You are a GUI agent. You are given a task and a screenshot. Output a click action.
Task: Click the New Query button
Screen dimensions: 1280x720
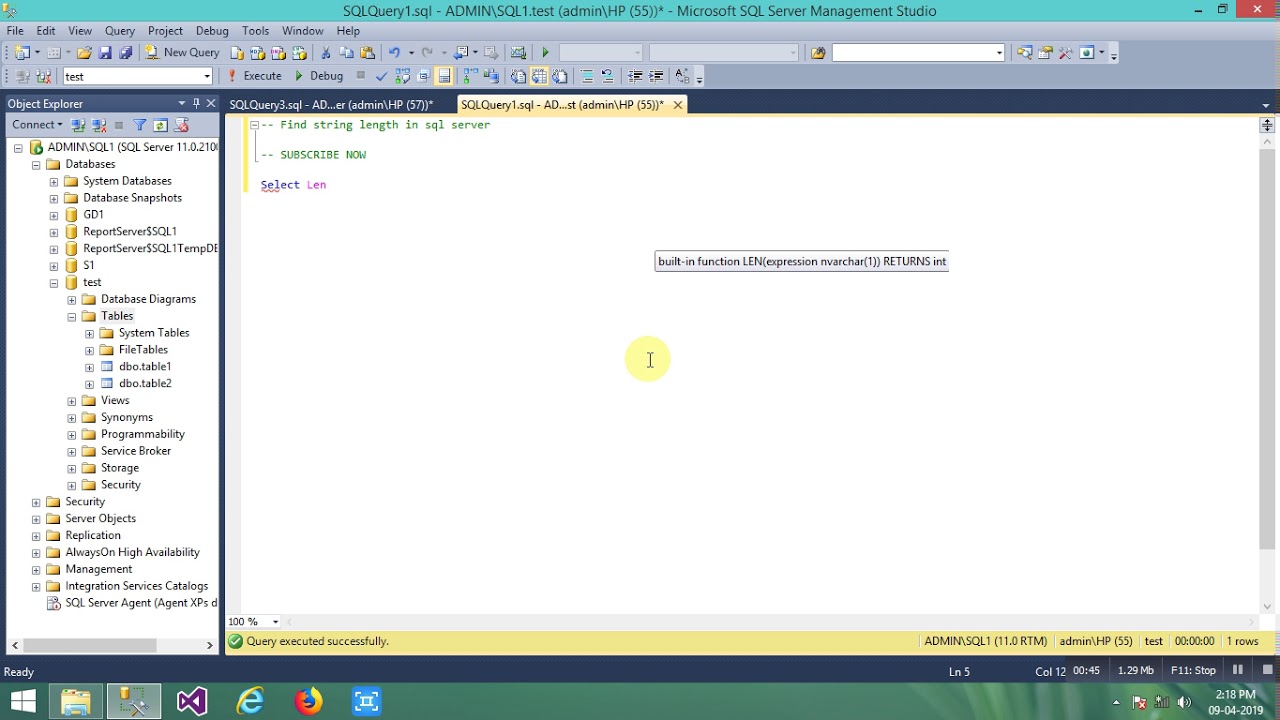point(182,53)
